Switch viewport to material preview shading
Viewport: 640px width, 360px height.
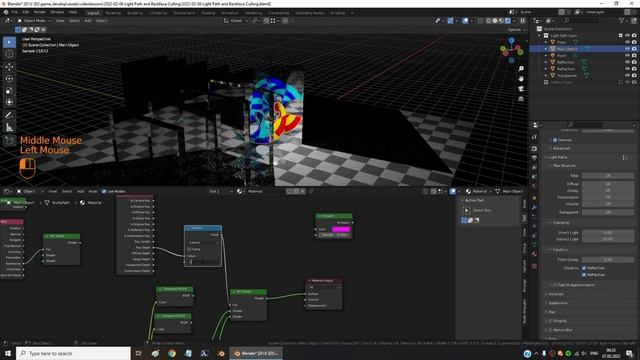tap(501, 20)
